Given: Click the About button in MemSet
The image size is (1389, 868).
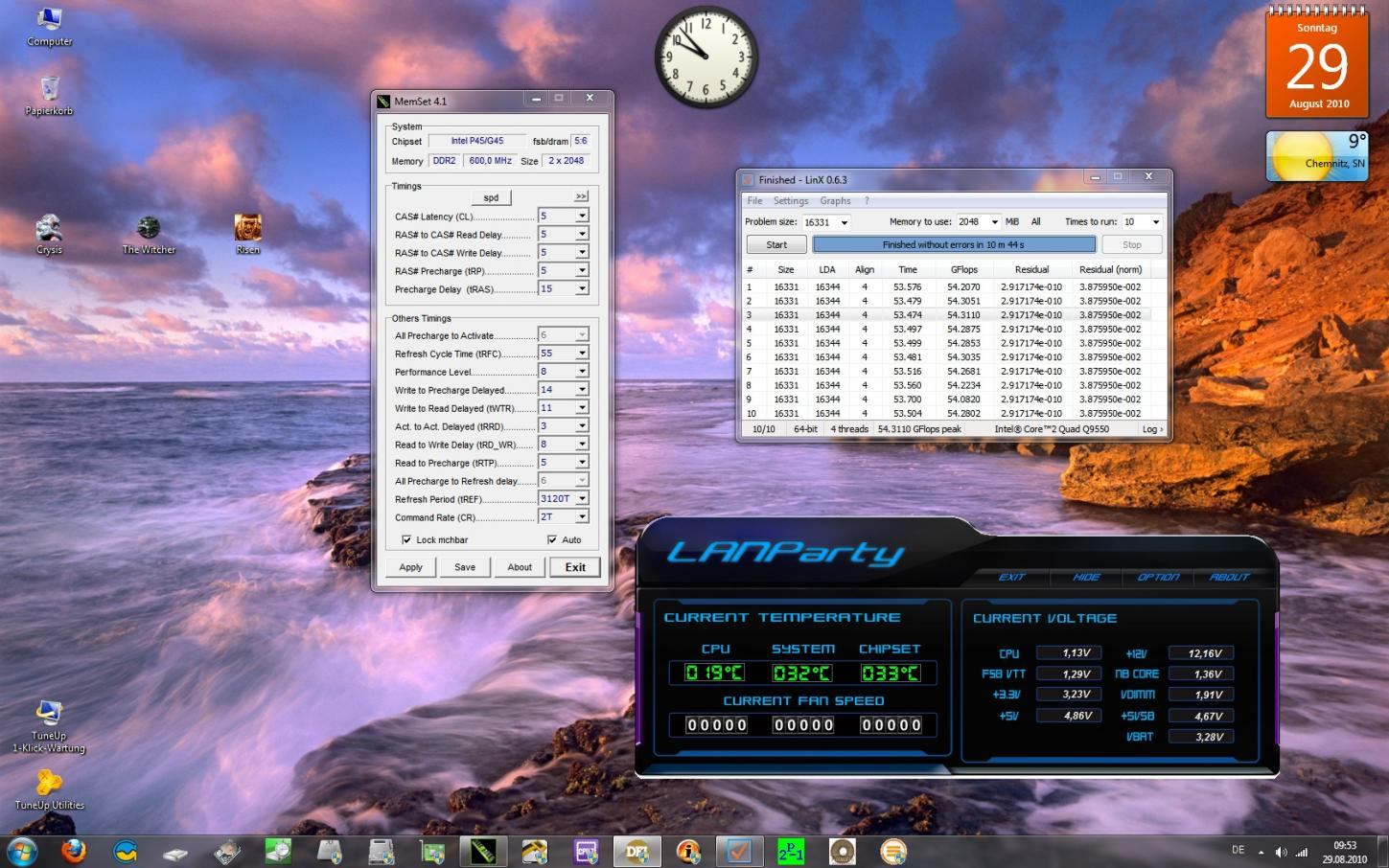Looking at the screenshot, I should [x=520, y=567].
